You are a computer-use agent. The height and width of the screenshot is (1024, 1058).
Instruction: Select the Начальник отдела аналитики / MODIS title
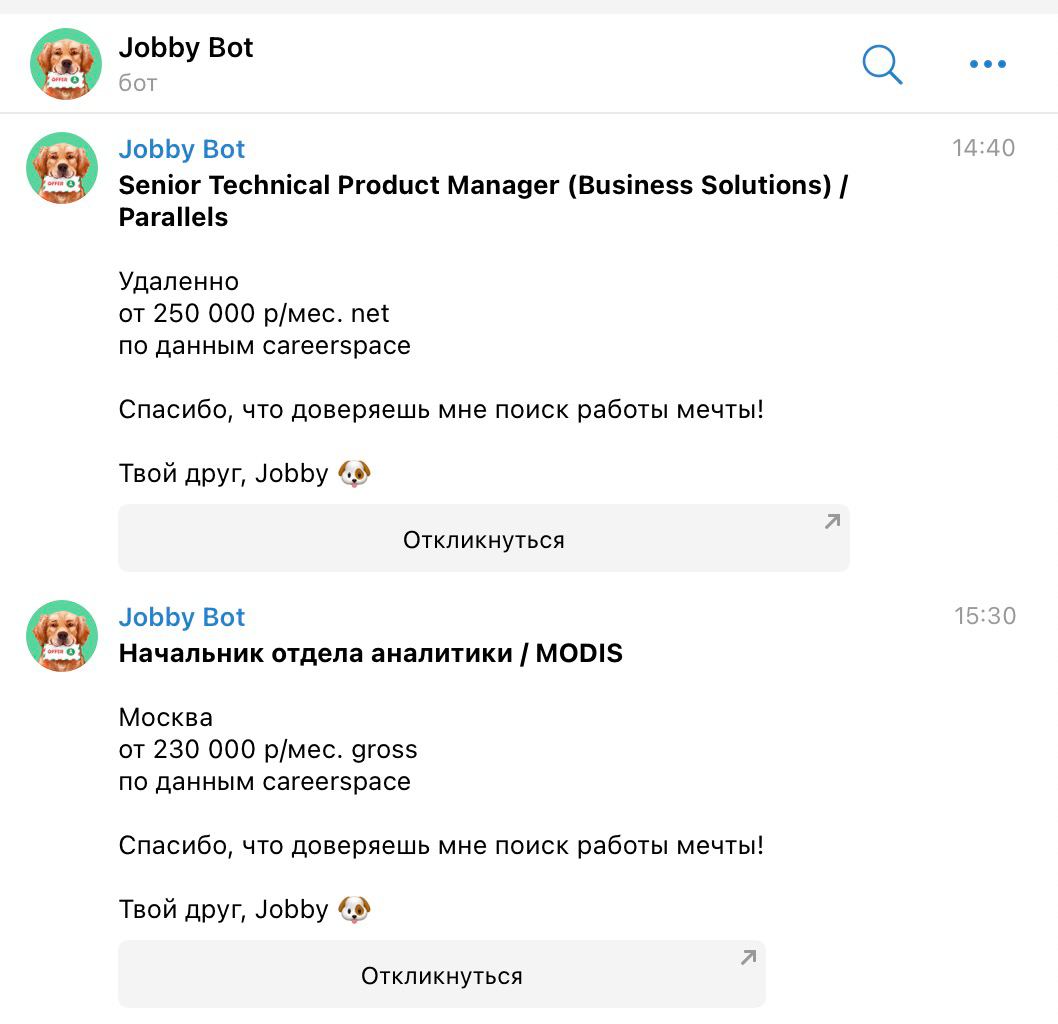click(370, 653)
